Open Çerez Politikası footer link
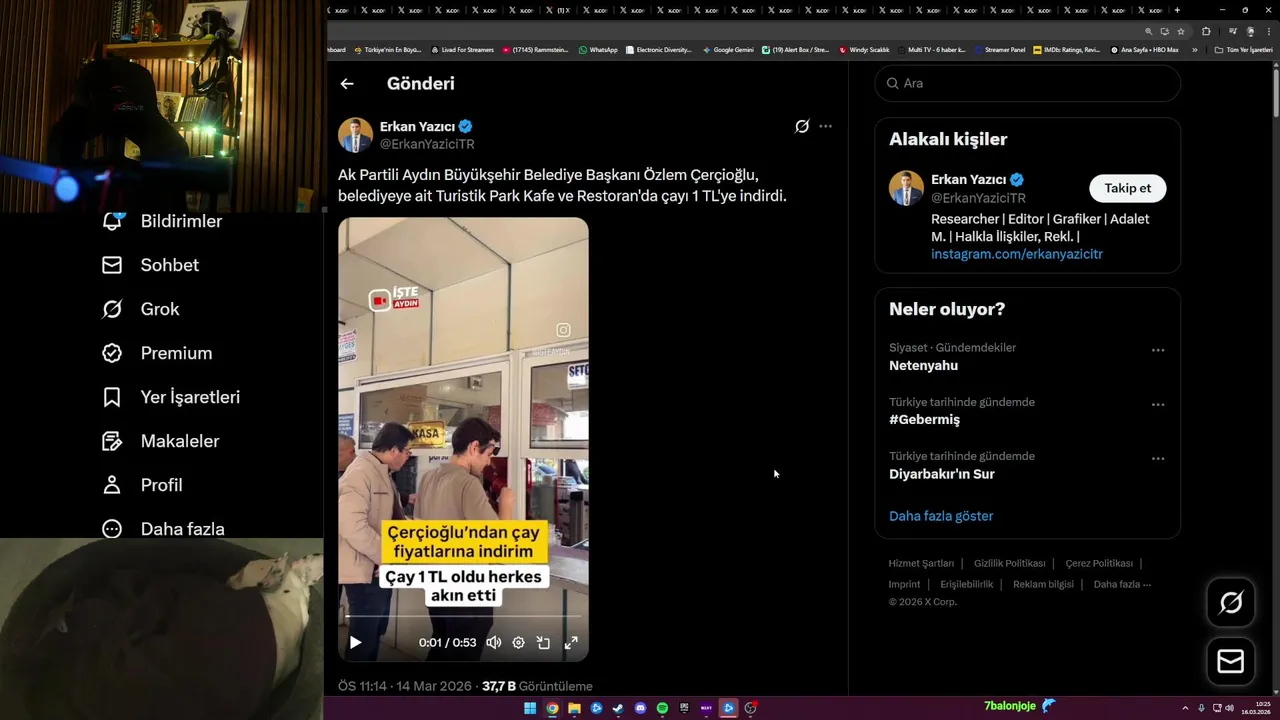Image resolution: width=1280 pixels, height=720 pixels. pyautogui.click(x=1099, y=563)
